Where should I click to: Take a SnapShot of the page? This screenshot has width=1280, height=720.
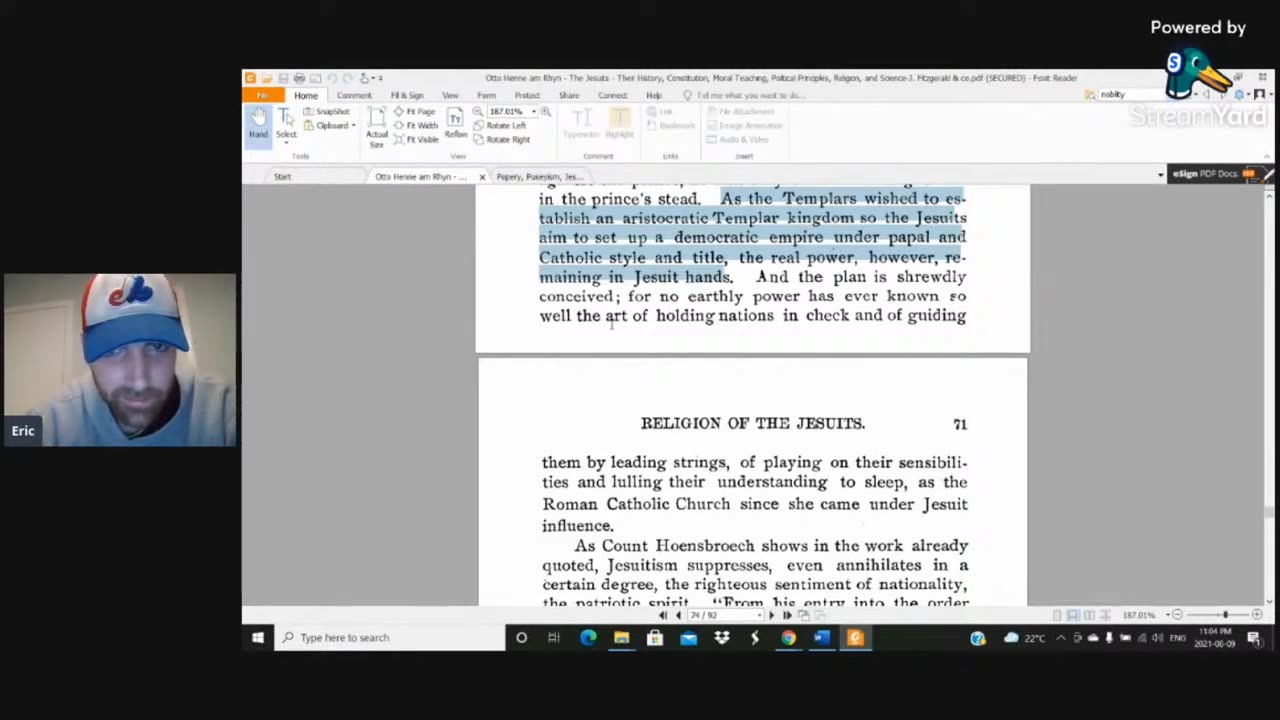click(327, 112)
